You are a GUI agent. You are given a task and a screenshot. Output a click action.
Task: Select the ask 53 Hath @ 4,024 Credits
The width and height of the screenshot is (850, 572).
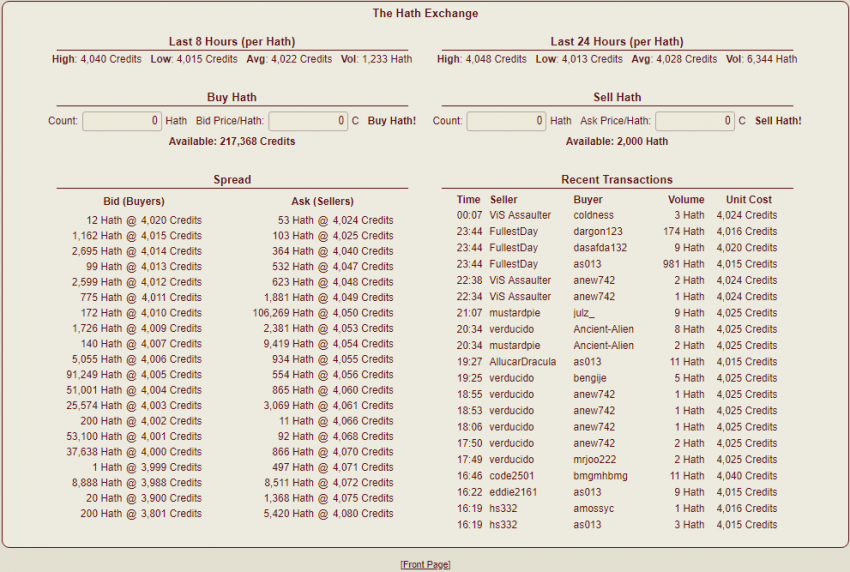pyautogui.click(x=336, y=220)
